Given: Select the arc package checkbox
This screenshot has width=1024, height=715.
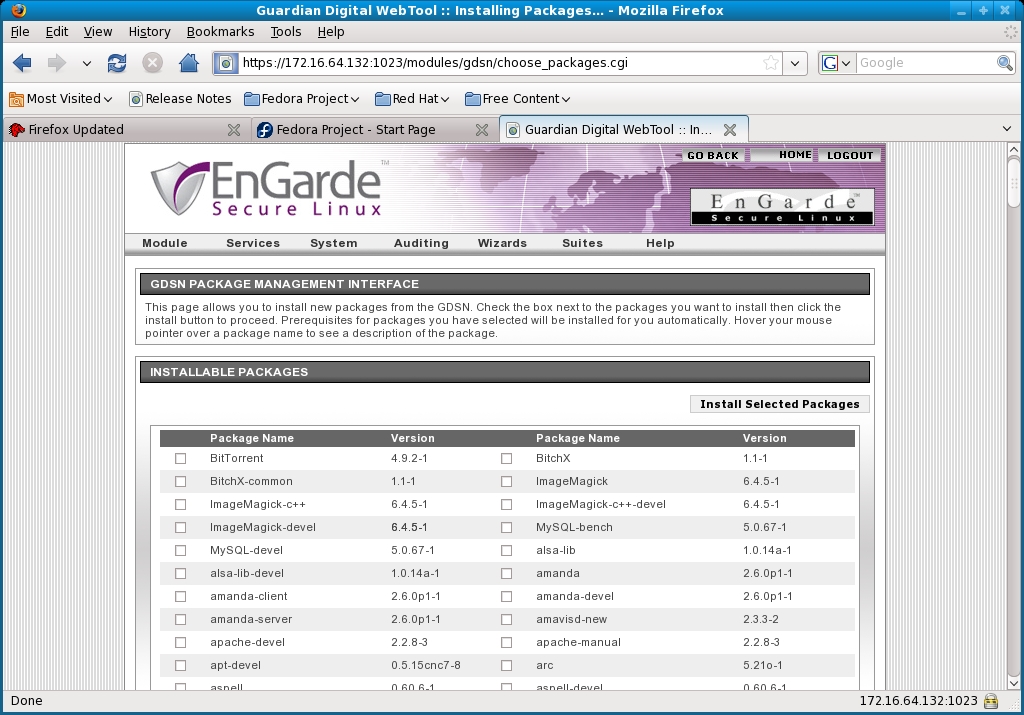Looking at the screenshot, I should click(x=506, y=665).
